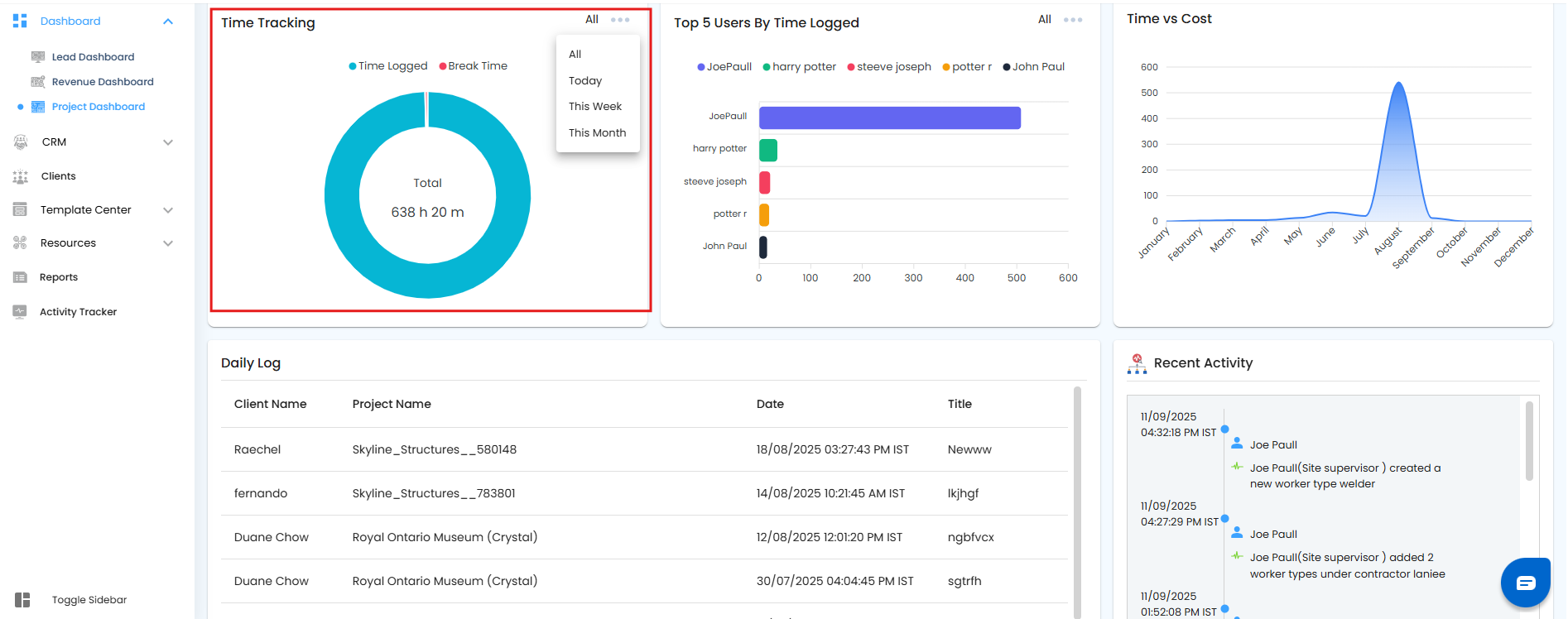Toggle Break Time legend entry

coord(474,66)
